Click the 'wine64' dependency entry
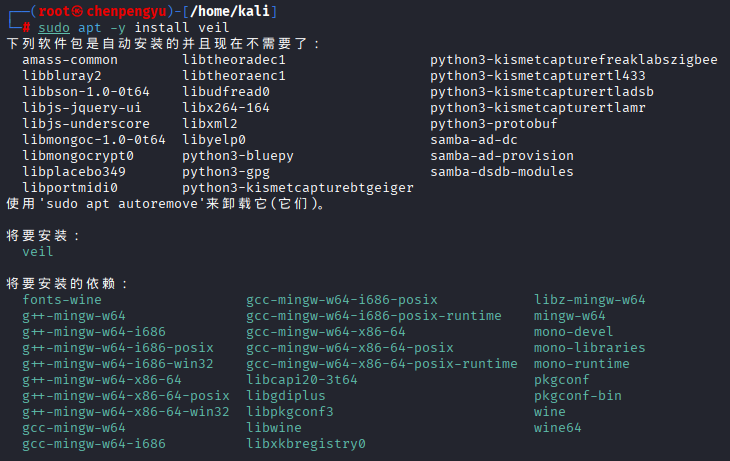The height and width of the screenshot is (461, 730). pyautogui.click(x=557, y=427)
